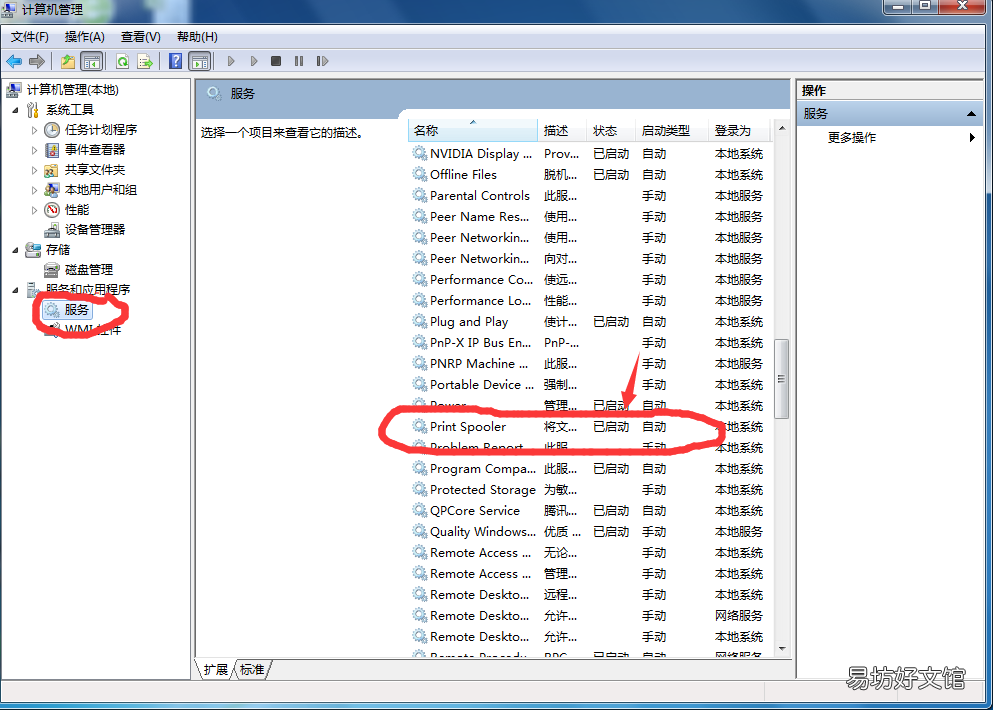The height and width of the screenshot is (710, 993).
Task: Click the Print Spooler service gear icon
Action: point(419,426)
